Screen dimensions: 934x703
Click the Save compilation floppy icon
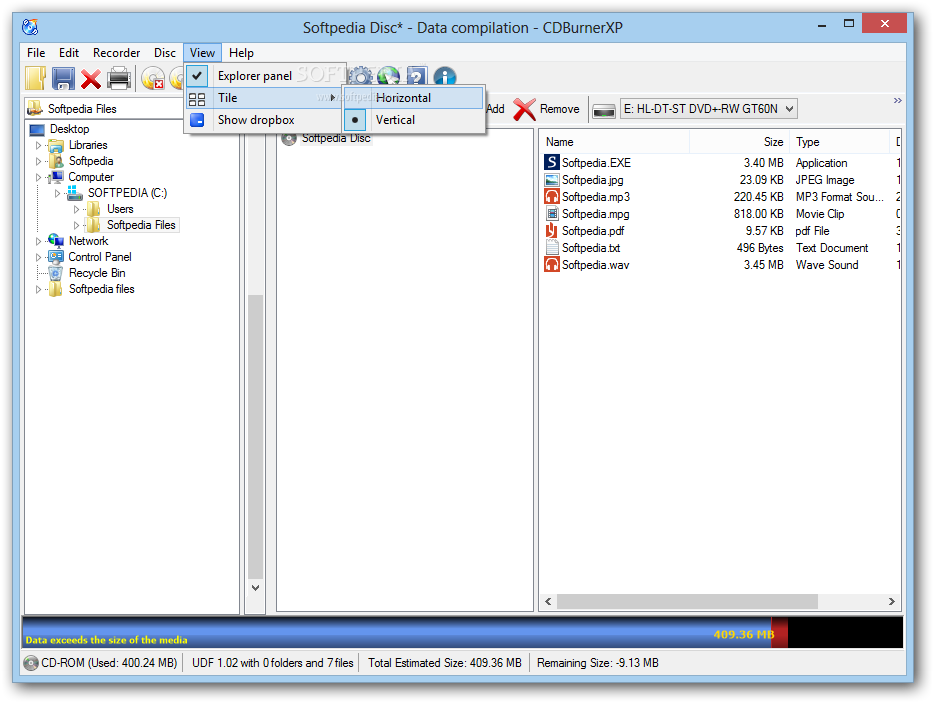63,78
